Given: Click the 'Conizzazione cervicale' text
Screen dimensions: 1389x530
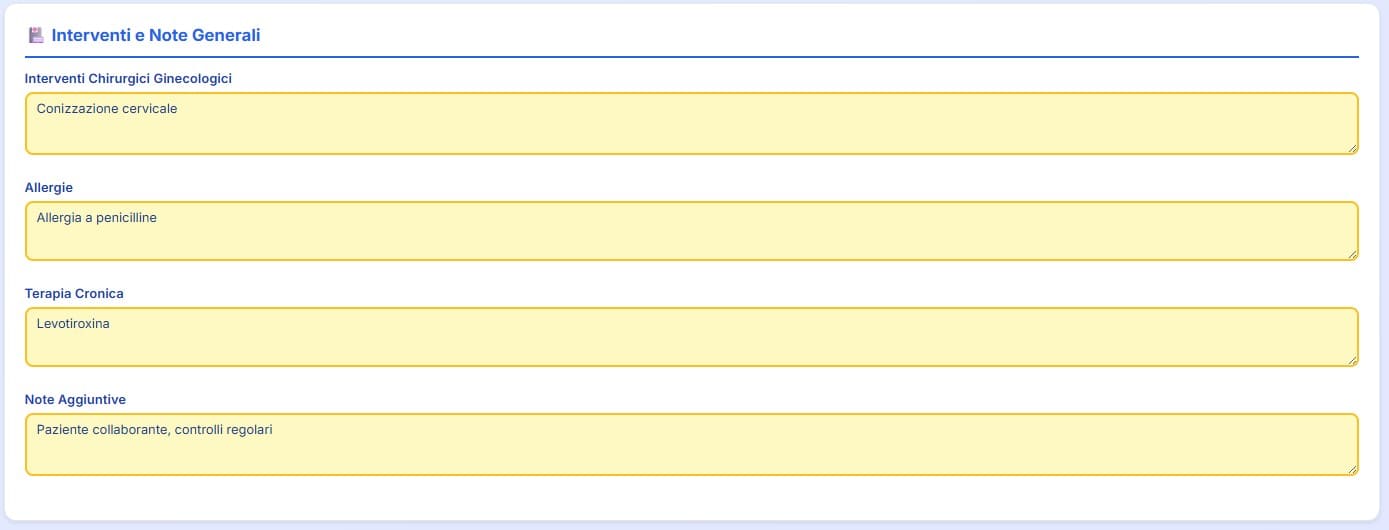Looking at the screenshot, I should click(107, 108).
